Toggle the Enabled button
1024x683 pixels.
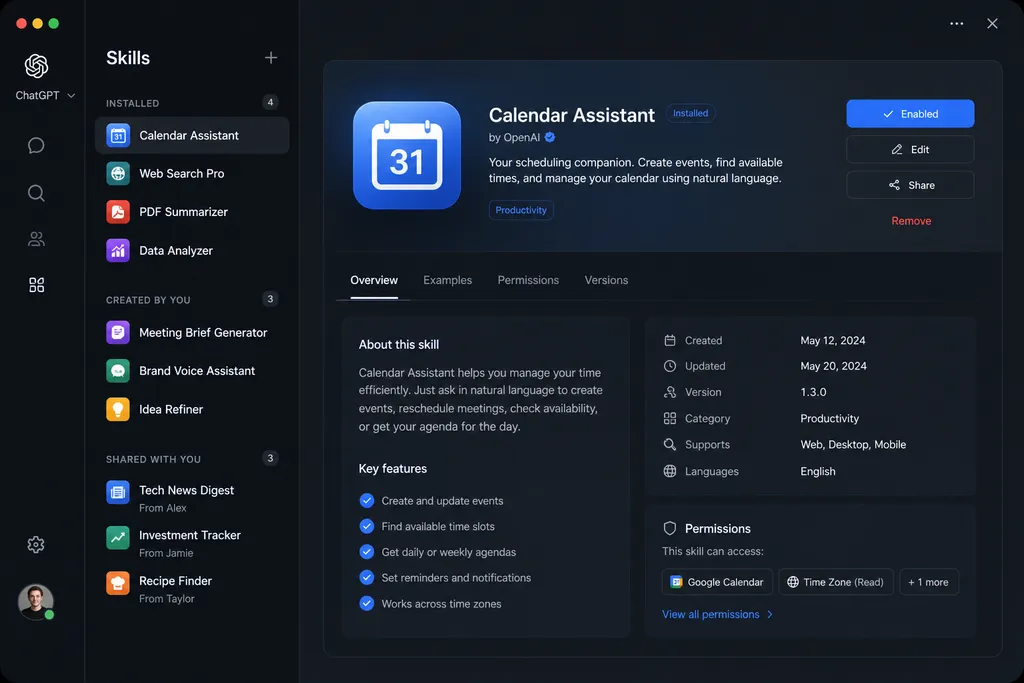tap(910, 114)
